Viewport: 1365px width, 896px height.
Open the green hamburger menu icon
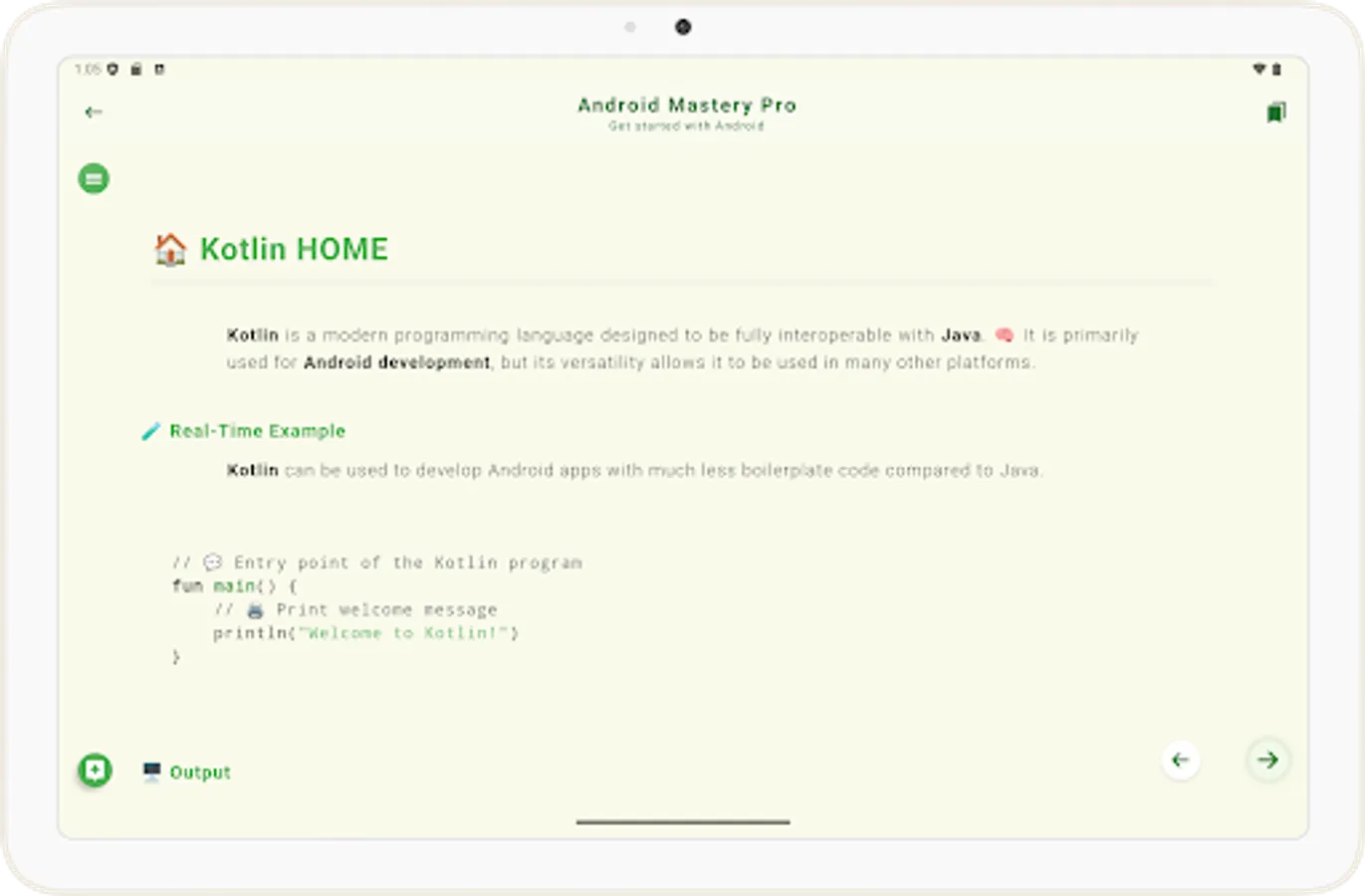(94, 177)
